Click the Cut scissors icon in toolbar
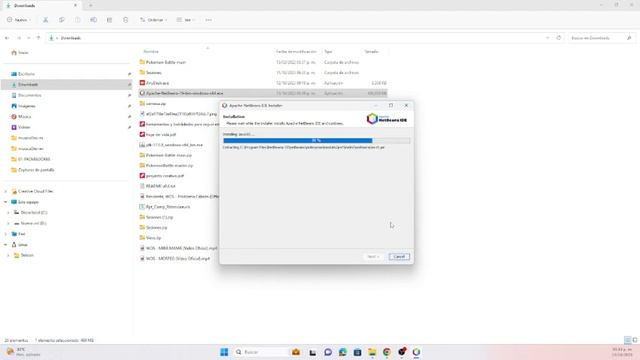Screen dimensions: 640x360 coord(46,20)
